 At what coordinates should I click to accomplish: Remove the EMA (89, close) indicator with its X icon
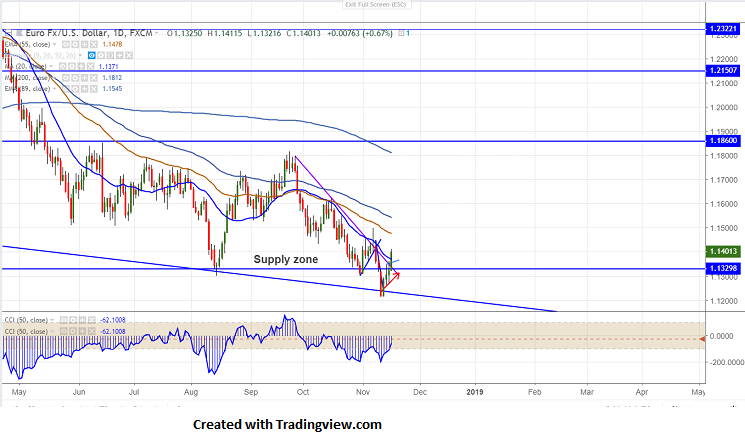click(94, 88)
